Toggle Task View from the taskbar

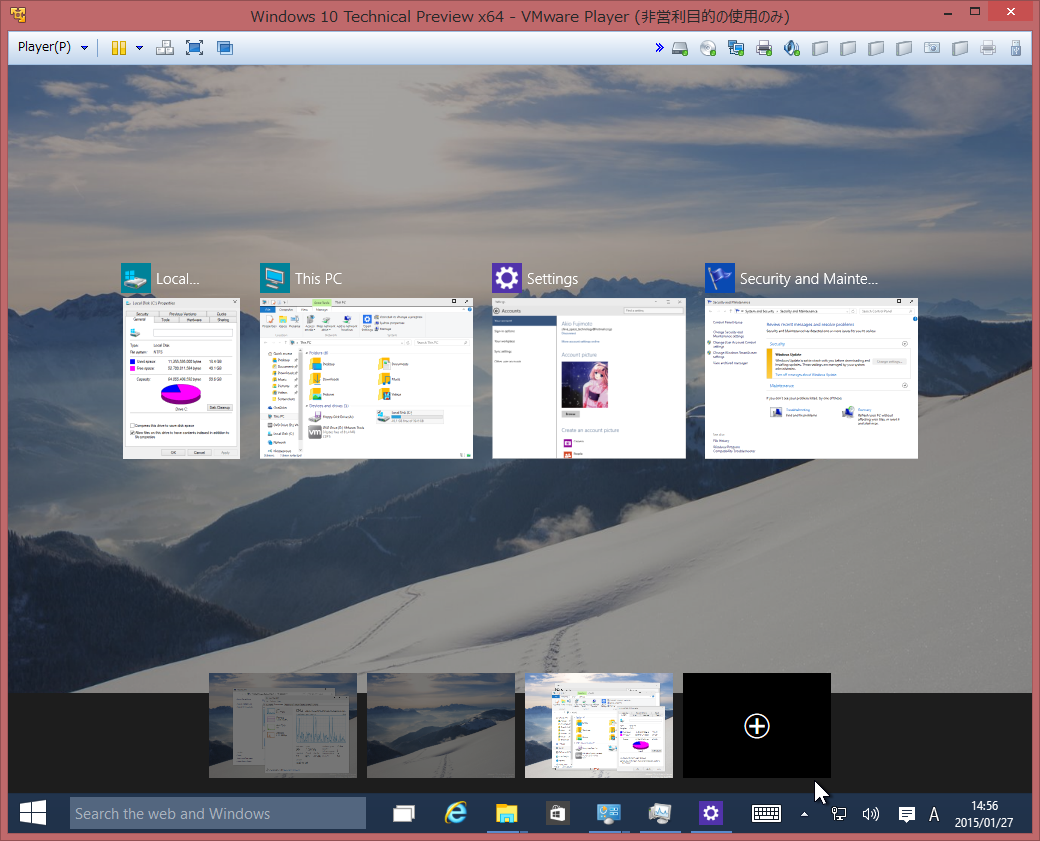click(403, 813)
